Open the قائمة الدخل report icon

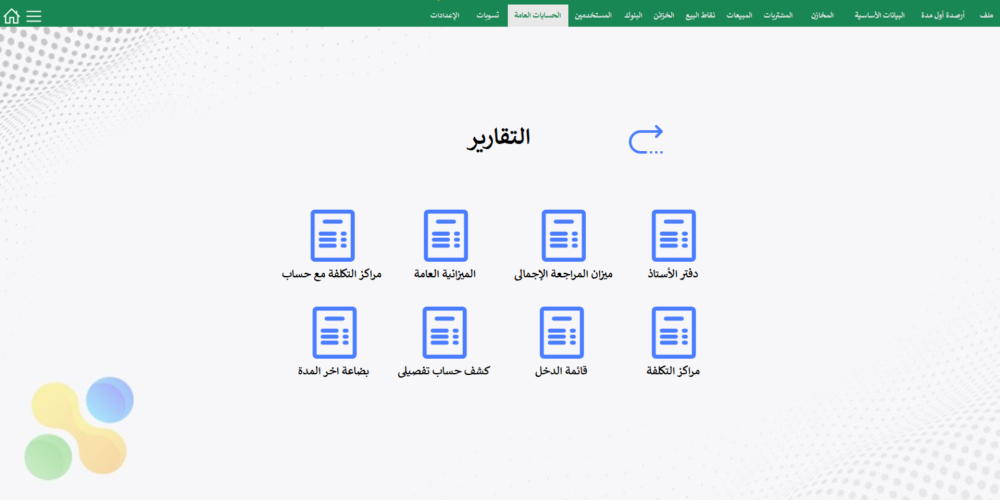tap(563, 333)
